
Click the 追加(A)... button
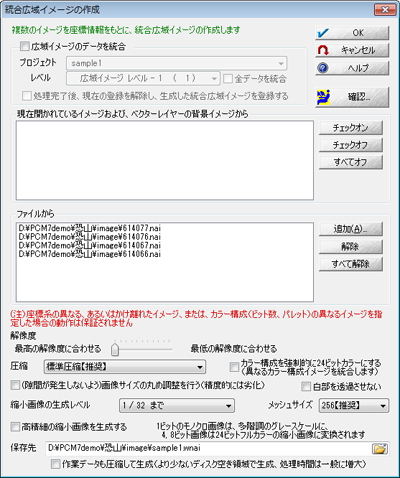[351, 229]
